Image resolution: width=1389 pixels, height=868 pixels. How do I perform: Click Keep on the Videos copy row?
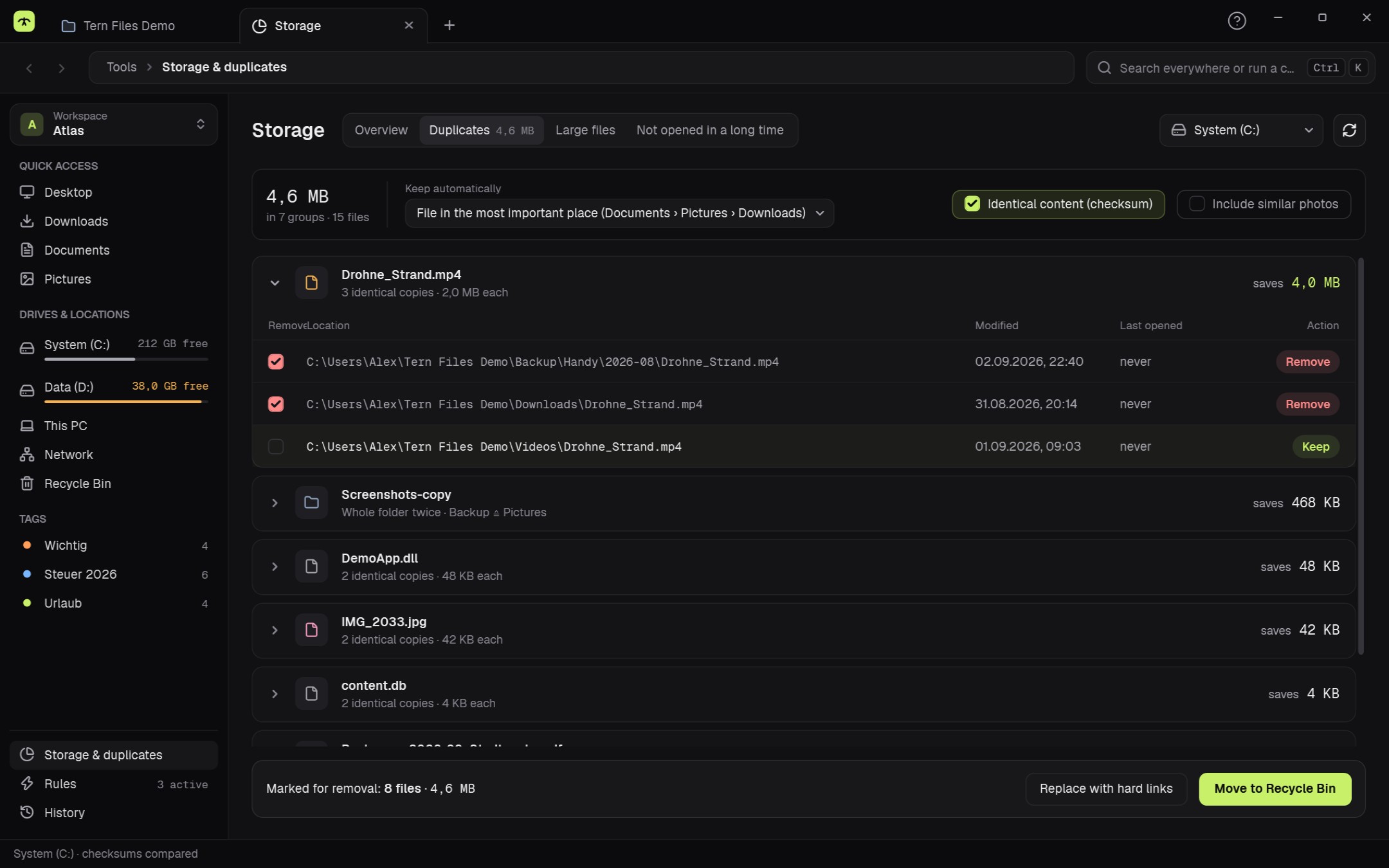click(x=1315, y=447)
